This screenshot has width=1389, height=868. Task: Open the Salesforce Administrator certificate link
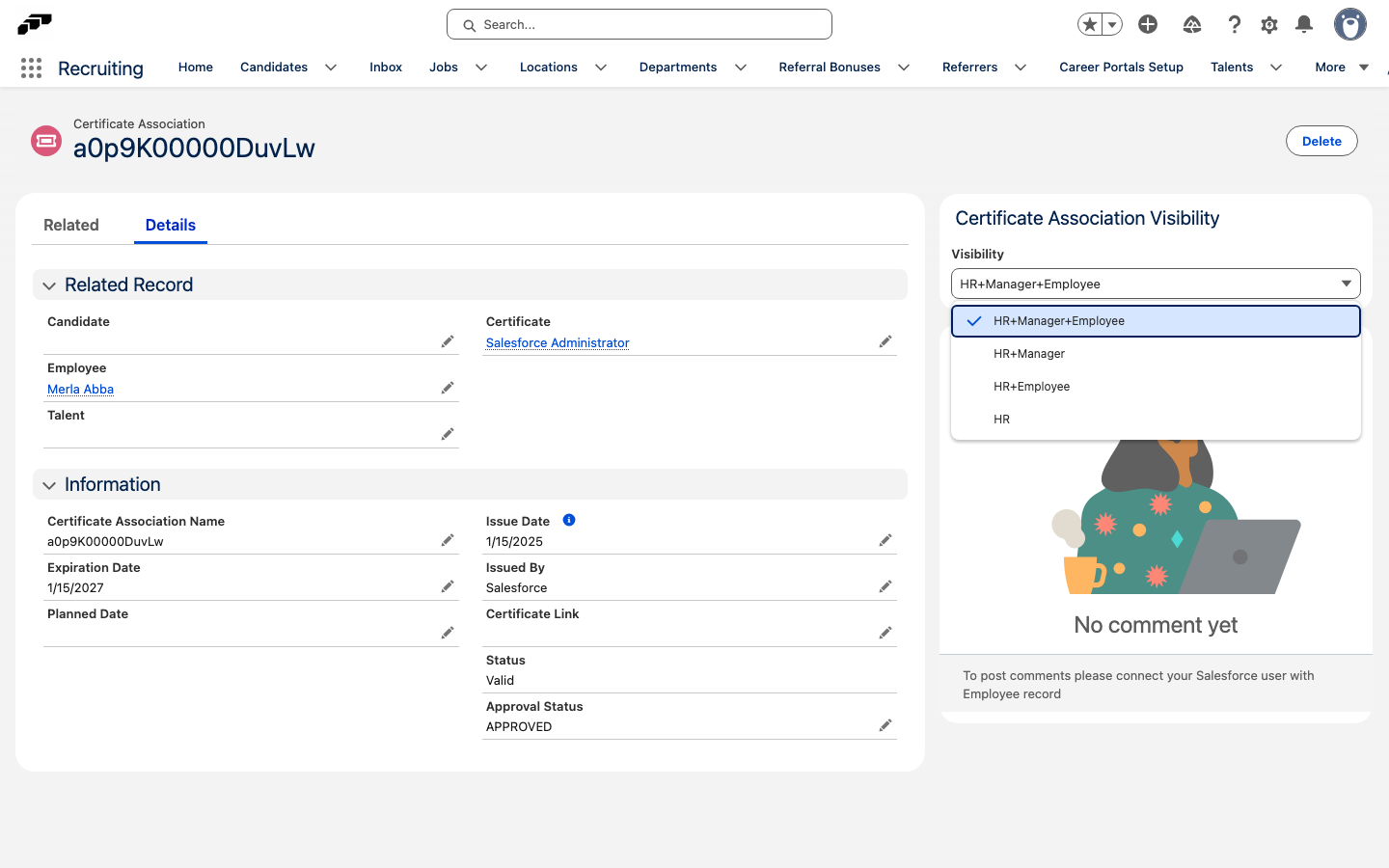(x=558, y=342)
